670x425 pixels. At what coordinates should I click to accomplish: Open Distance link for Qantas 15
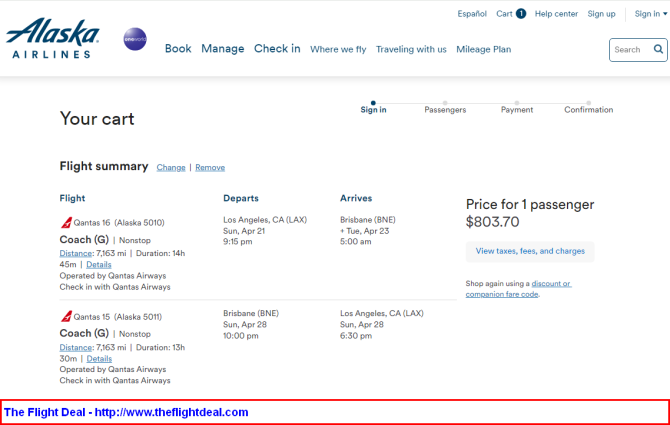pos(76,347)
